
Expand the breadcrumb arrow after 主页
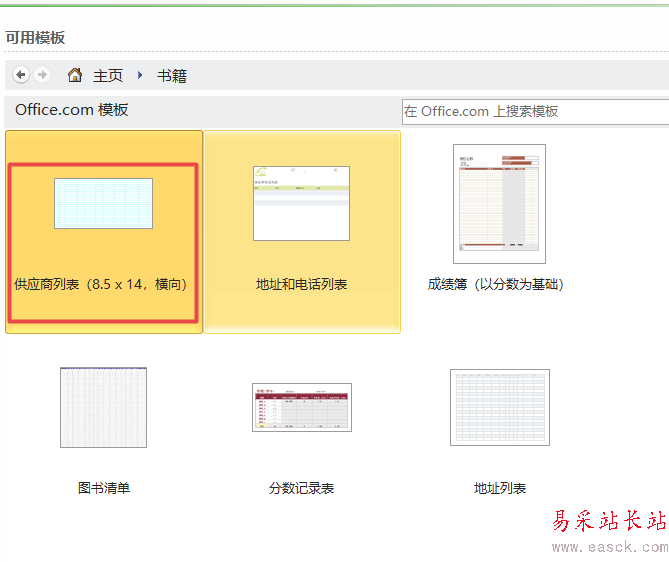[140, 76]
